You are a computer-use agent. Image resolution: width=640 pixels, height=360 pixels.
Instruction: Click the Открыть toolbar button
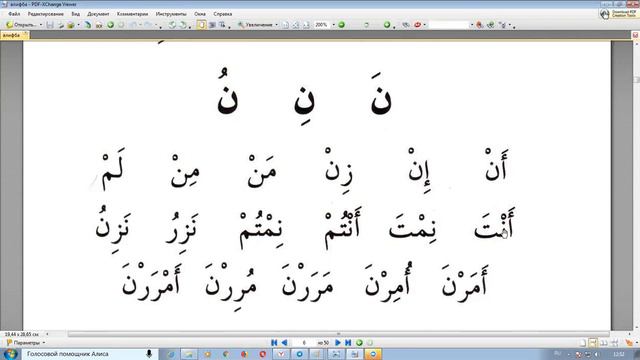pyautogui.click(x=22, y=25)
